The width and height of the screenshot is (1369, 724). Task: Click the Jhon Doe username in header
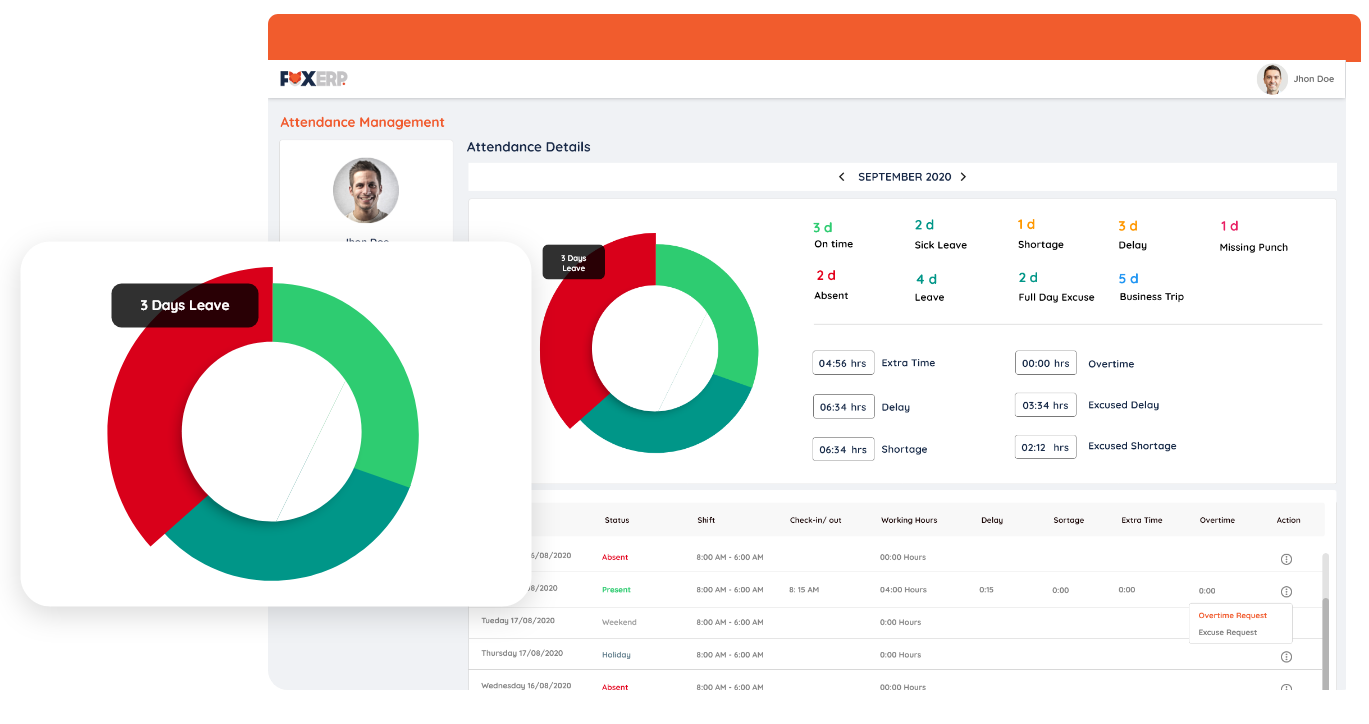click(x=1313, y=80)
